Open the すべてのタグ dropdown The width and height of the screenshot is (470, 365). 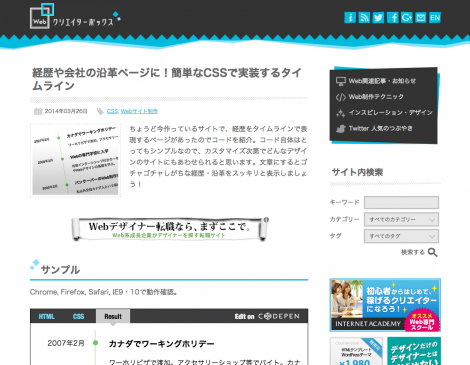point(401,236)
